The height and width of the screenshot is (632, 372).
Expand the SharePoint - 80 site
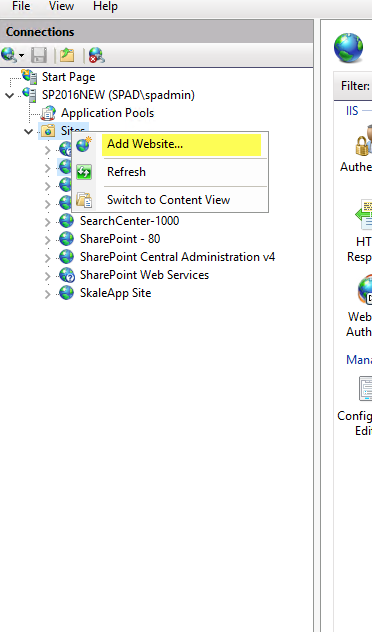pos(48,240)
